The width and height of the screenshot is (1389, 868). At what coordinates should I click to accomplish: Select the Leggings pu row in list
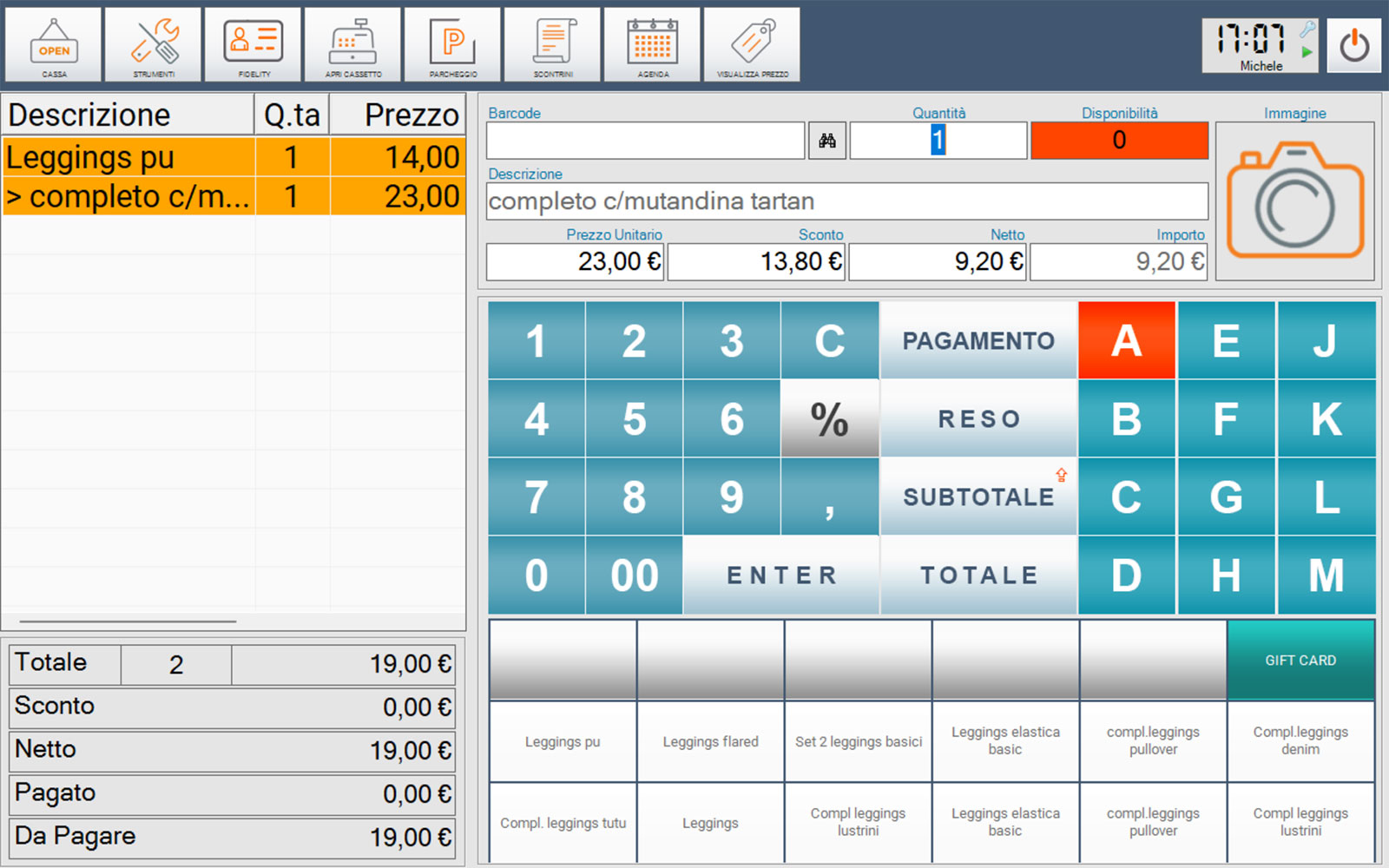[234, 157]
